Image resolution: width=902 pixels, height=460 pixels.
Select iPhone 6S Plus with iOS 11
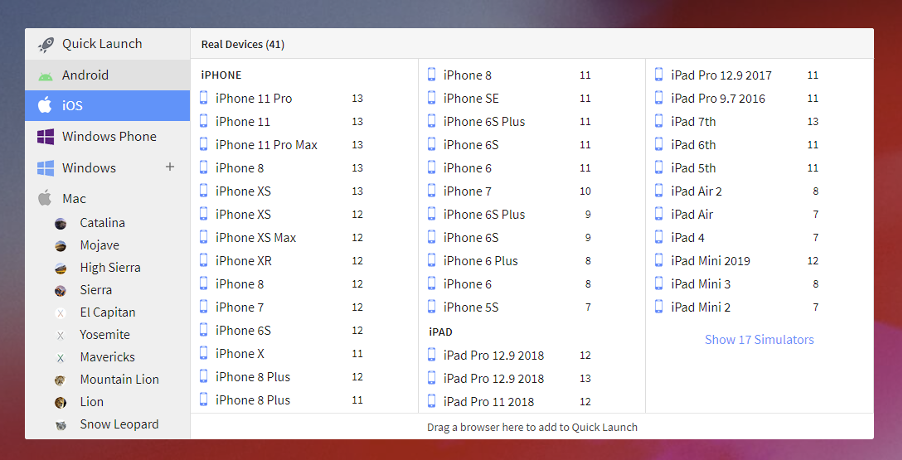coord(510,122)
